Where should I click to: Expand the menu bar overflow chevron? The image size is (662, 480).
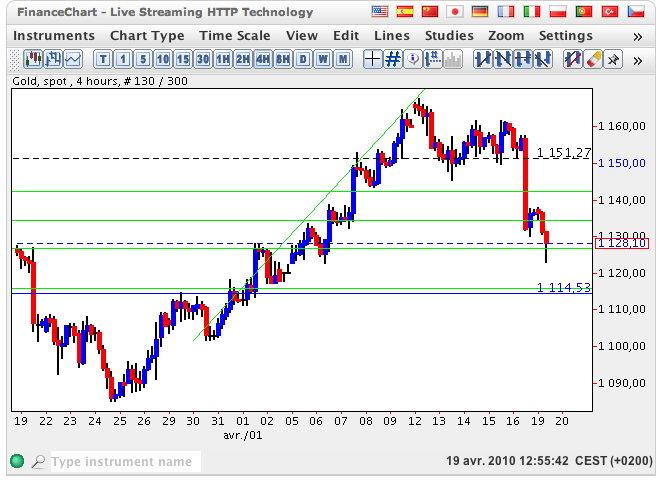[637, 36]
